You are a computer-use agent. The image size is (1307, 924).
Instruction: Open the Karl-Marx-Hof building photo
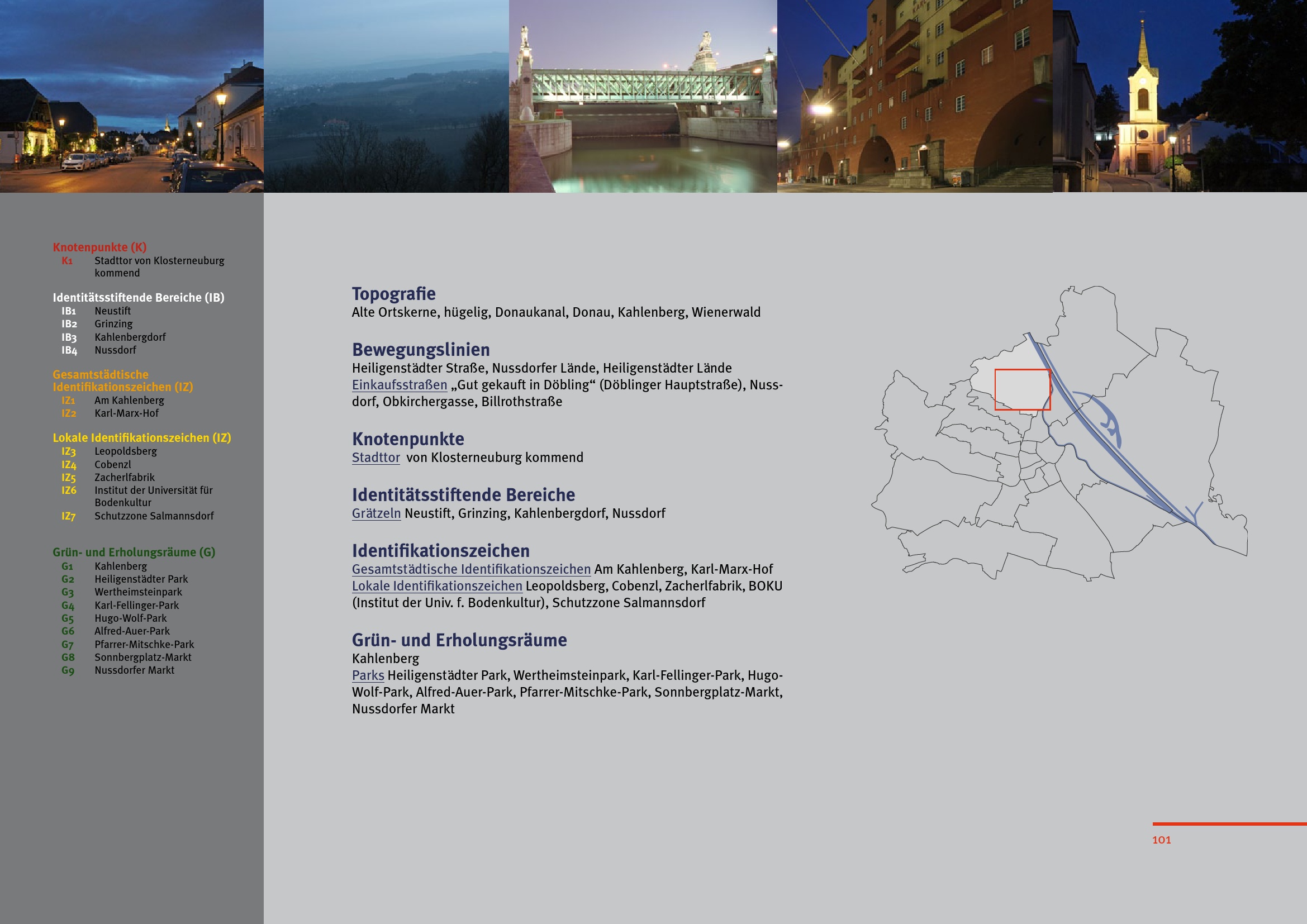click(x=914, y=96)
